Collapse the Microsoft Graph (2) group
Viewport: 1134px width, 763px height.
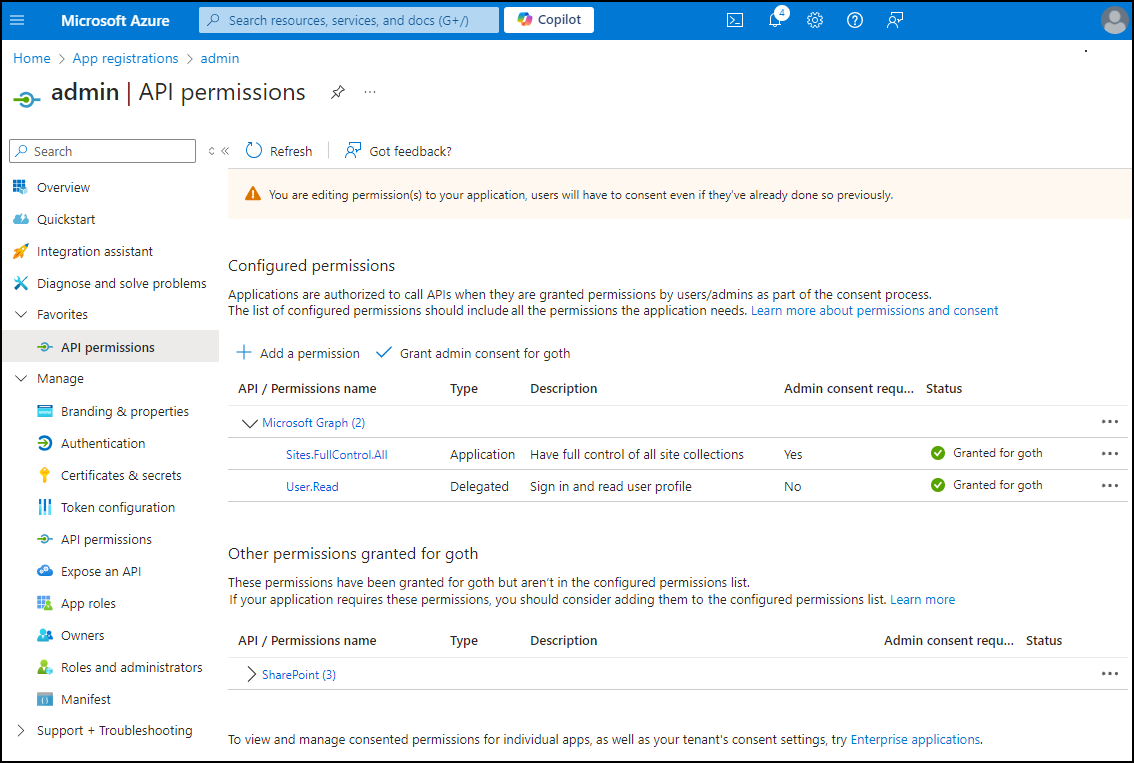250,423
